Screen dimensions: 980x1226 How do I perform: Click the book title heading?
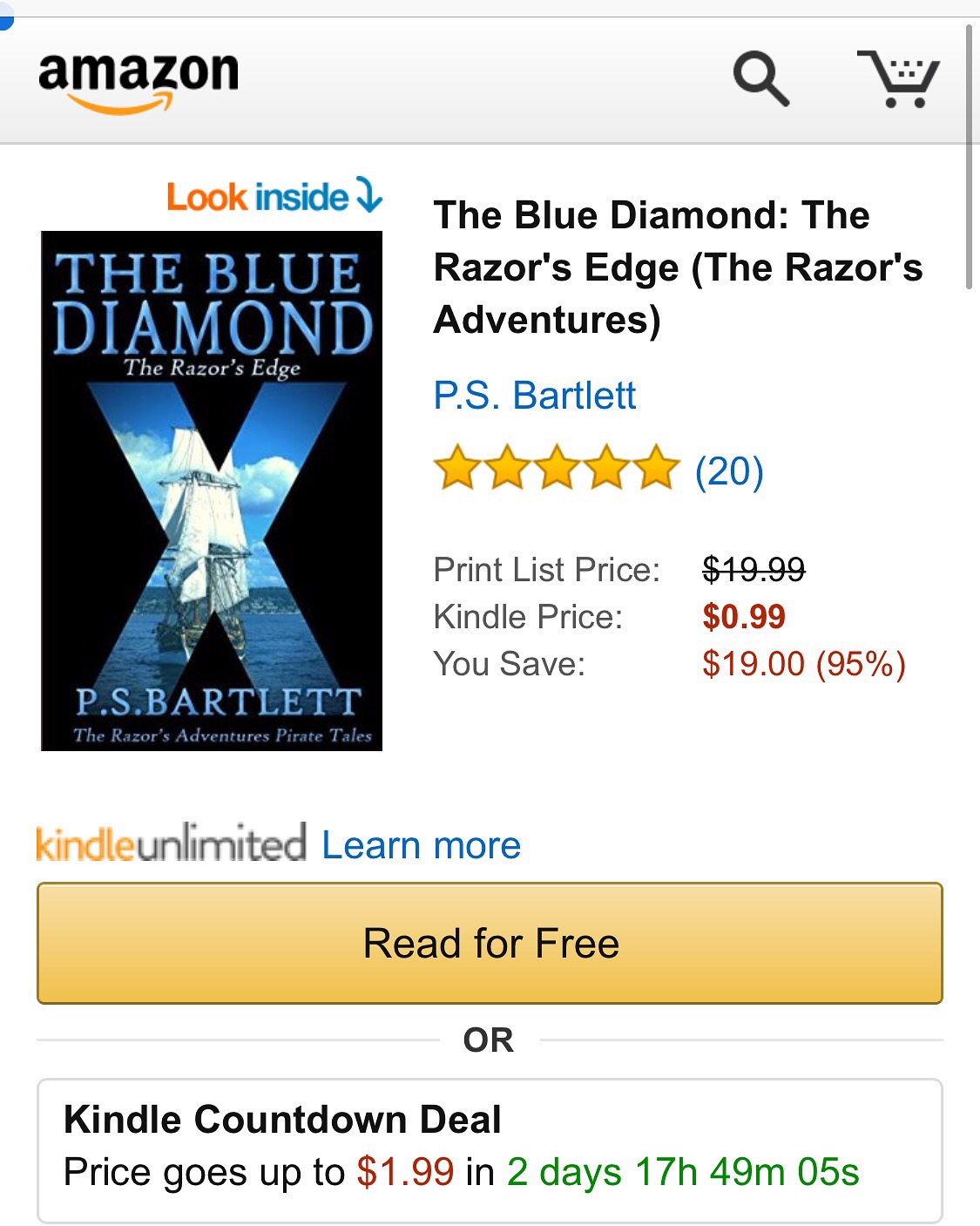tap(678, 268)
